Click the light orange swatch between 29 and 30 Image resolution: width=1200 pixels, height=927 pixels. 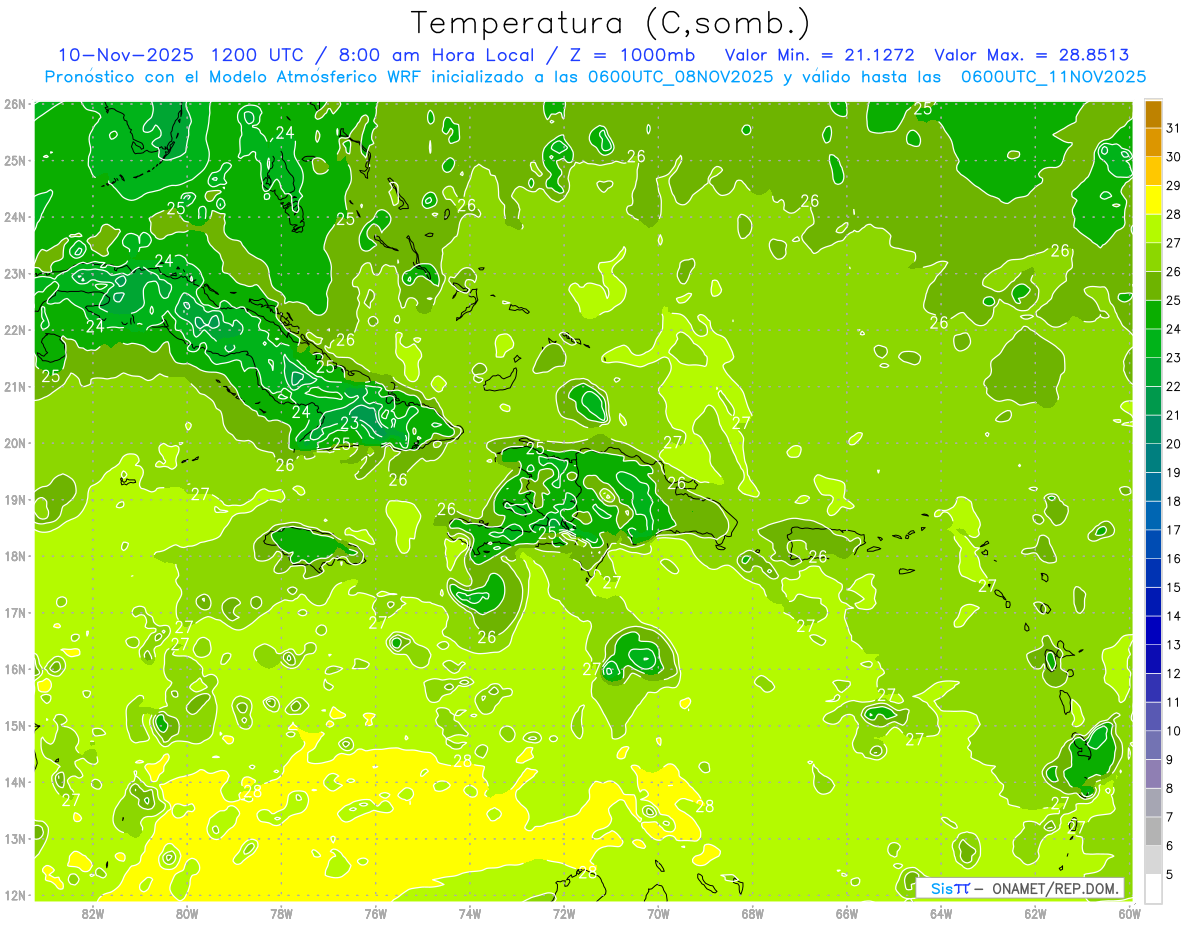[x=1153, y=171]
